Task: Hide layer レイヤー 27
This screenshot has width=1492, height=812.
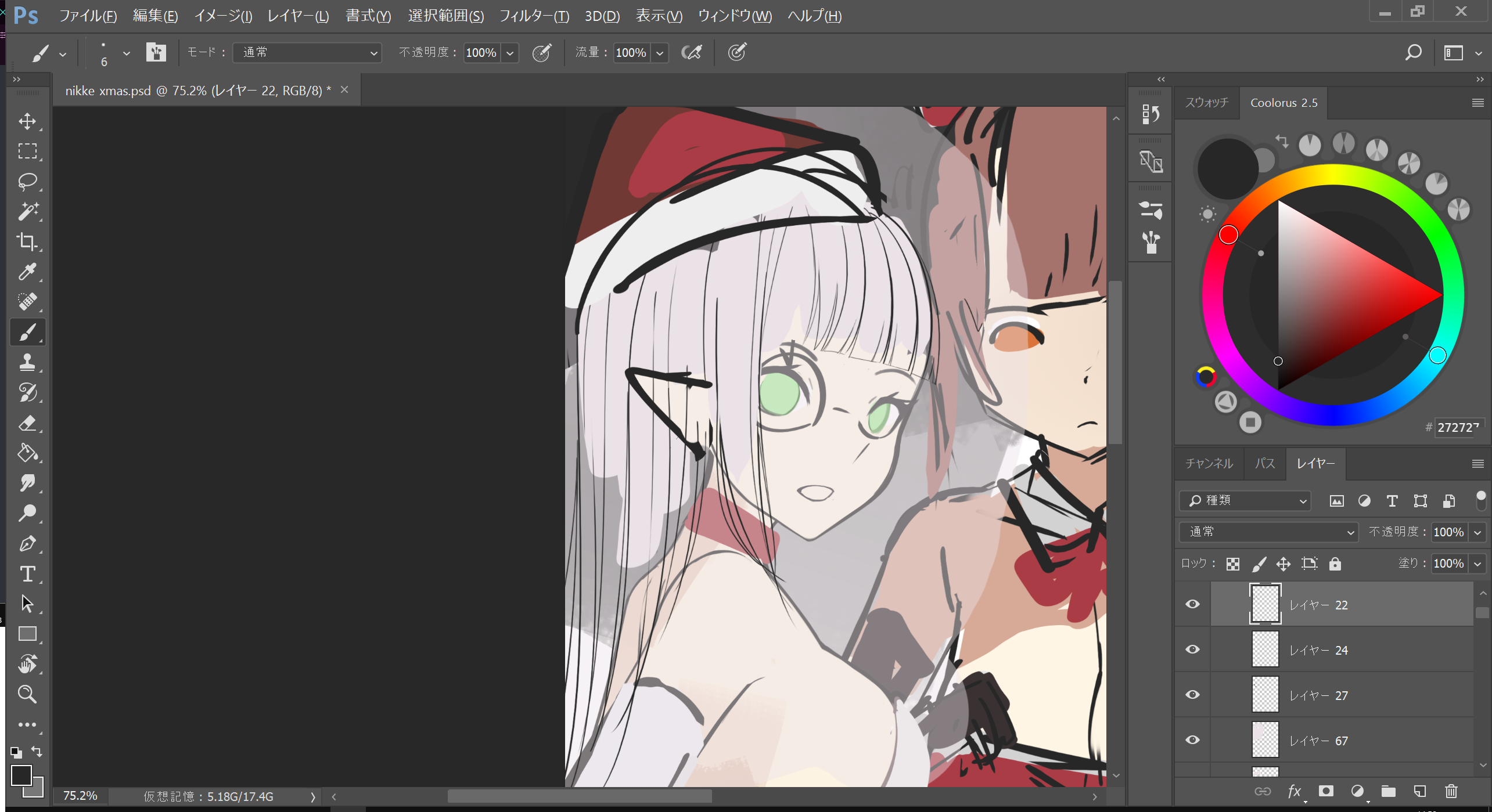Action: (1192, 695)
